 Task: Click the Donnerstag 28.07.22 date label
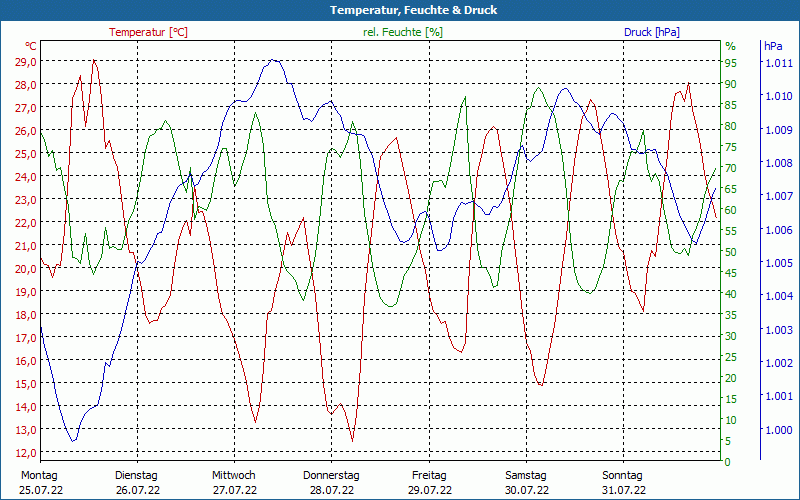(x=332, y=483)
